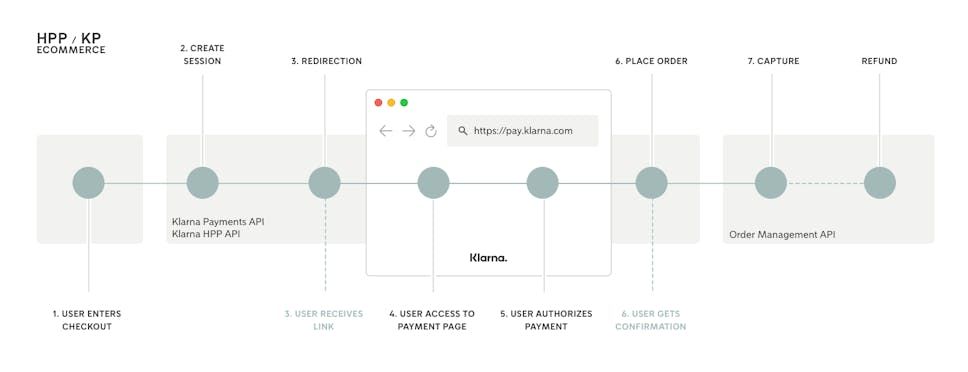Click the https://pay.klarna.com address field
This screenshot has width=968, height=372.
522,131
